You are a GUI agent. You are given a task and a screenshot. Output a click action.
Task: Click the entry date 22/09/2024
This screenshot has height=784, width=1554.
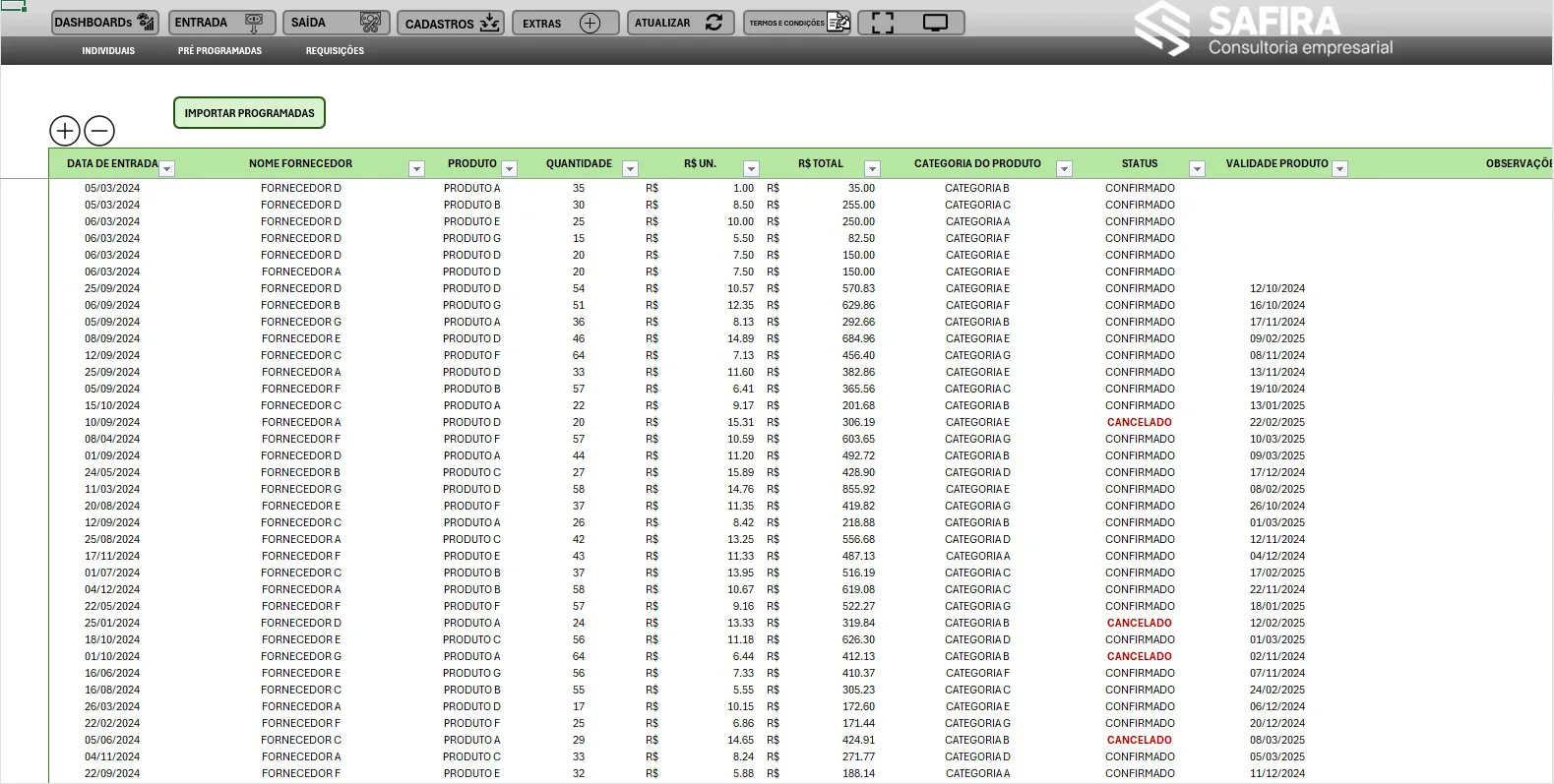coord(112,773)
